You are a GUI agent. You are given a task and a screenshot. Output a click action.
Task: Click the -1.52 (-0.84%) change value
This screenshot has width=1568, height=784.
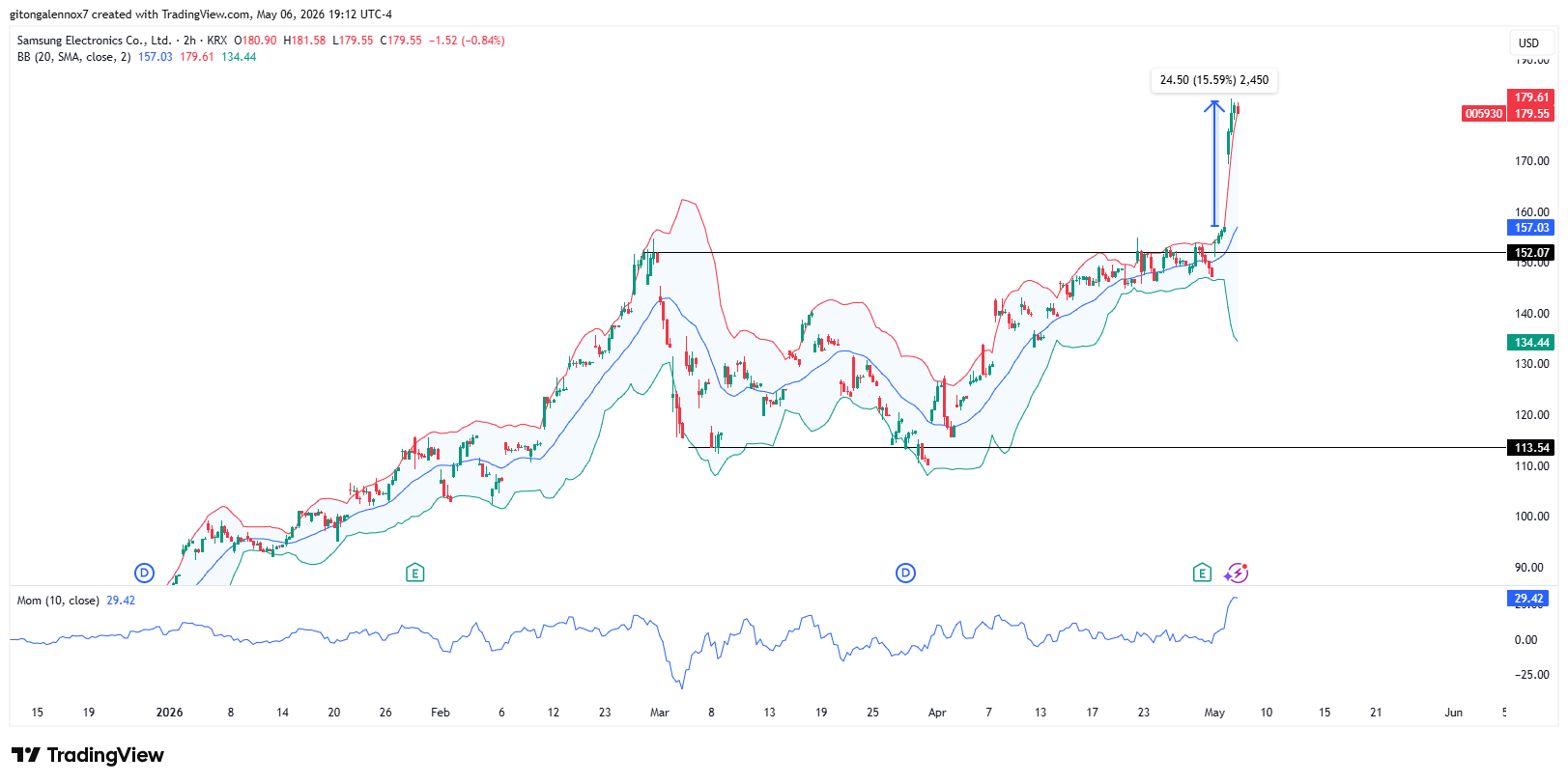tap(467, 41)
